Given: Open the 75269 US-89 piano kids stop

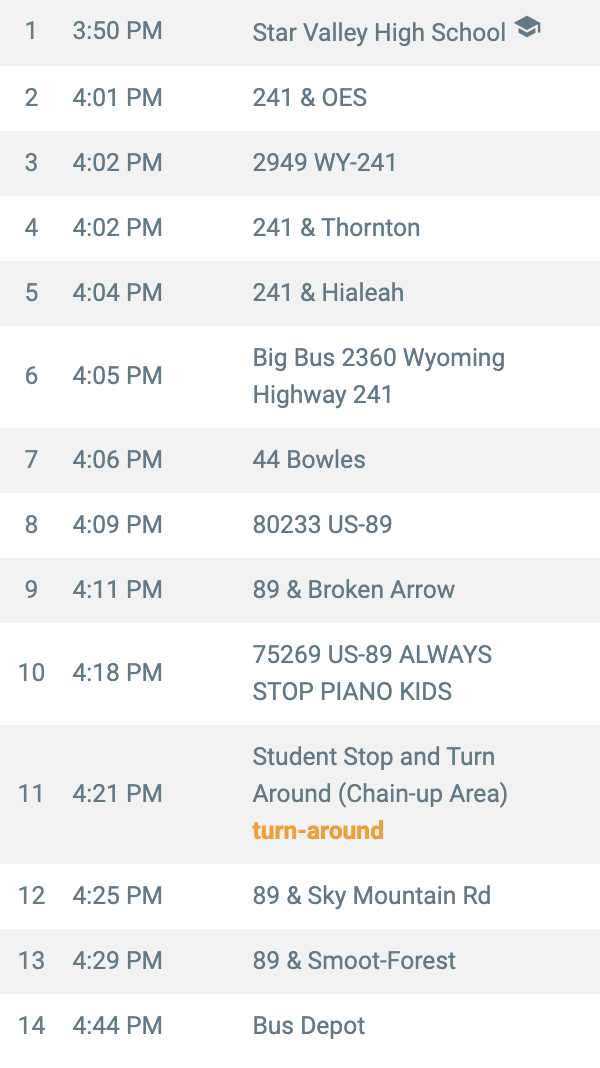Looking at the screenshot, I should click(372, 673).
